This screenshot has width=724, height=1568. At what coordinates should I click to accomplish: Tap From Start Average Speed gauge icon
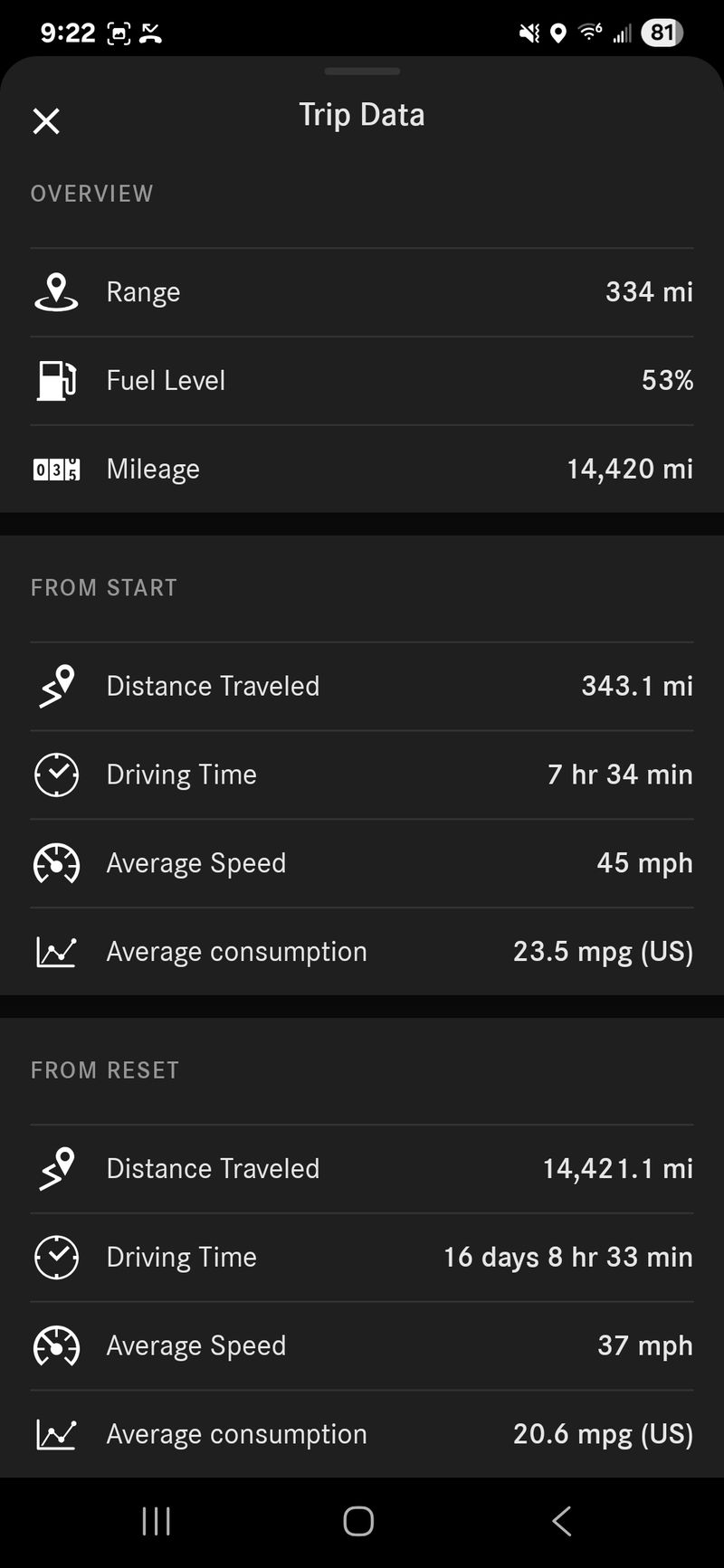point(56,863)
